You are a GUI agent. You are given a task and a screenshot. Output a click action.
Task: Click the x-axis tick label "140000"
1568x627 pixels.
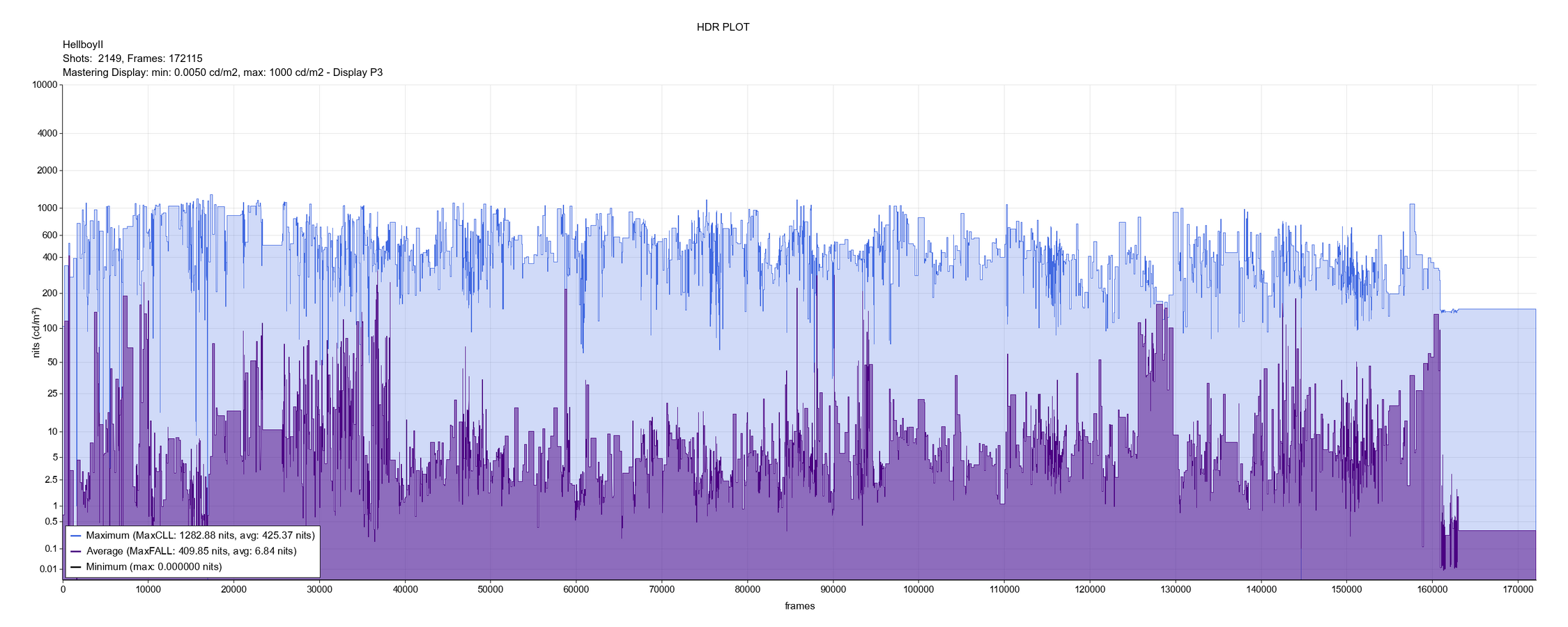1261,590
